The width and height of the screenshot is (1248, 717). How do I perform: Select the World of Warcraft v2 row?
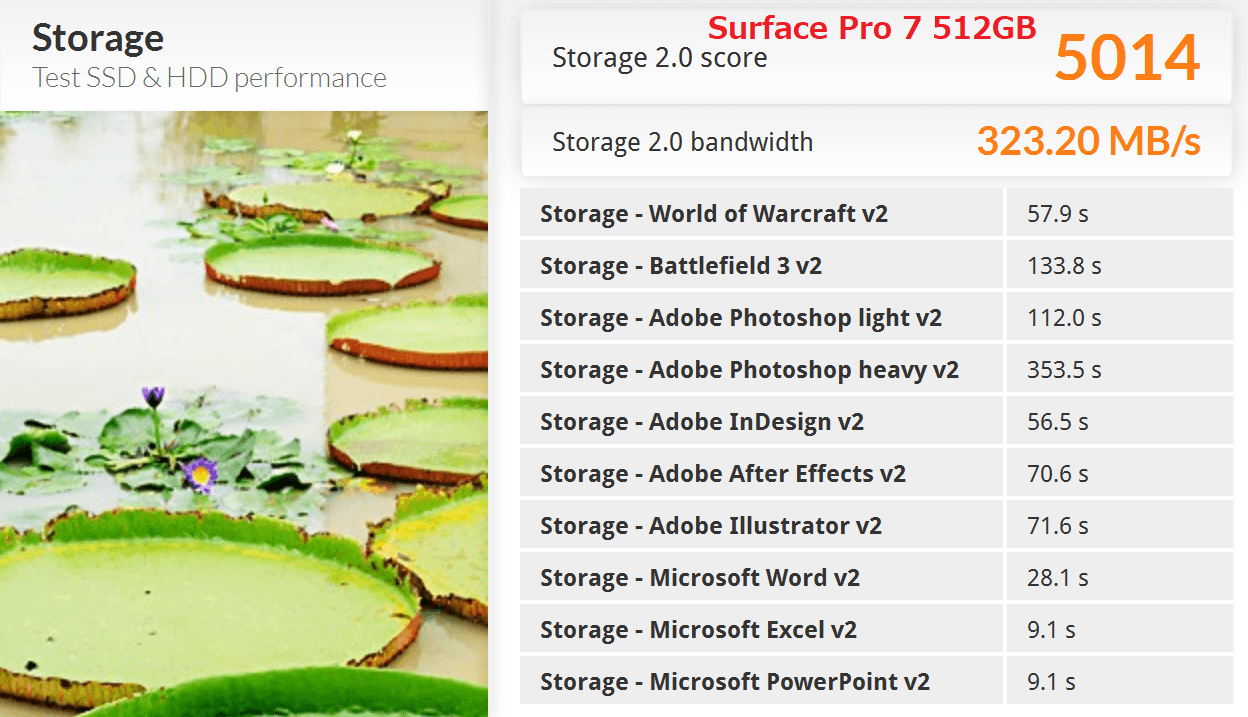875,214
